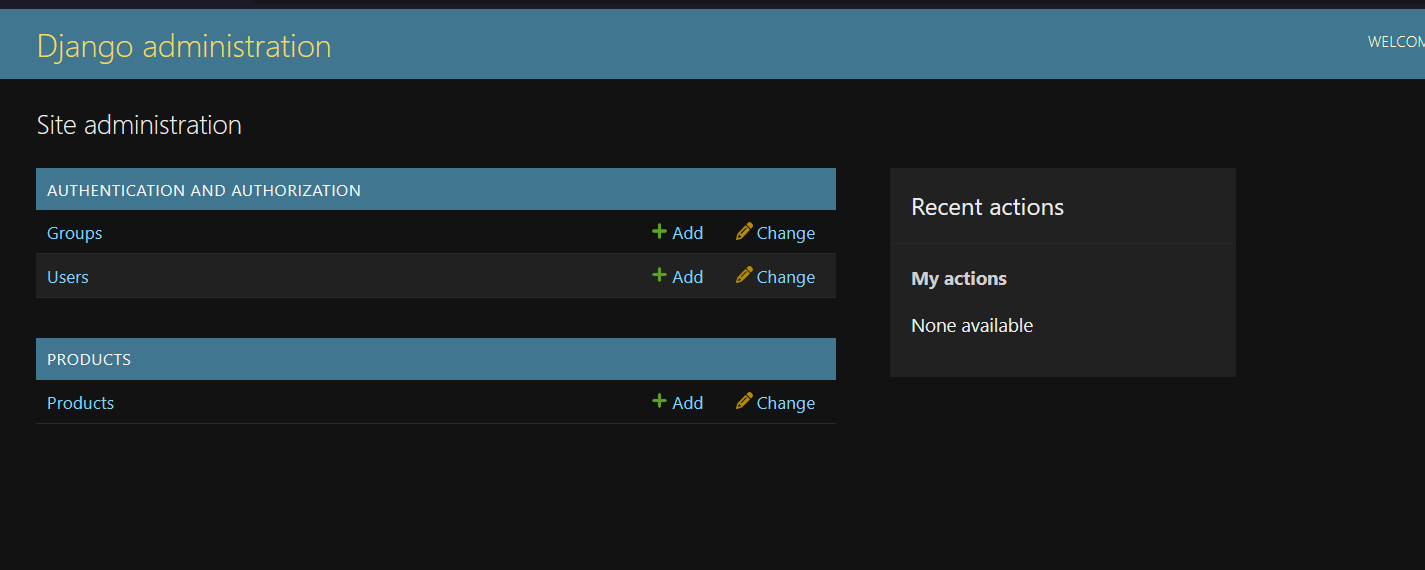Click the Change text link for Users

tap(785, 277)
